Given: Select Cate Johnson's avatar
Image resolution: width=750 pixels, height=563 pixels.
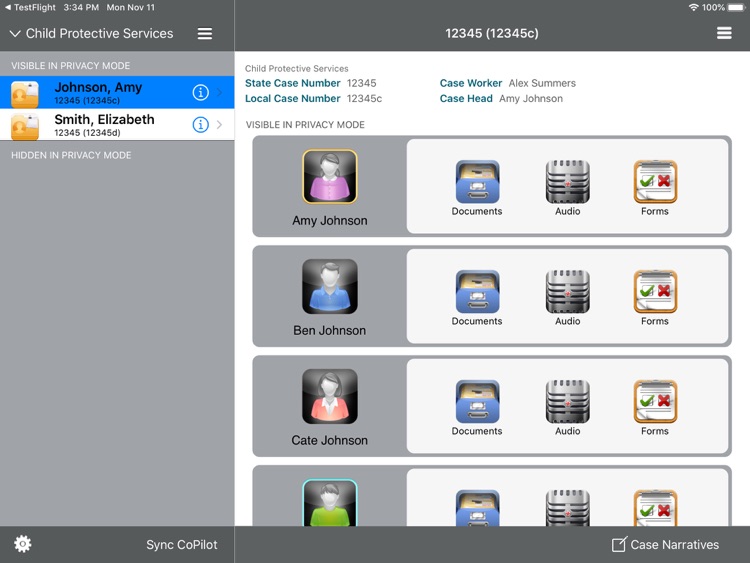Looking at the screenshot, I should pos(330,397).
